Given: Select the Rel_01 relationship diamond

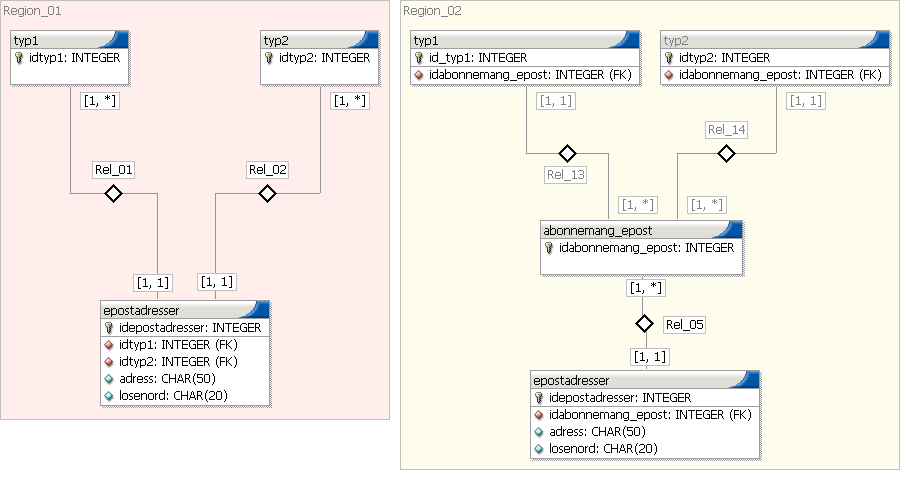Looking at the screenshot, I should pyautogui.click(x=113, y=193).
